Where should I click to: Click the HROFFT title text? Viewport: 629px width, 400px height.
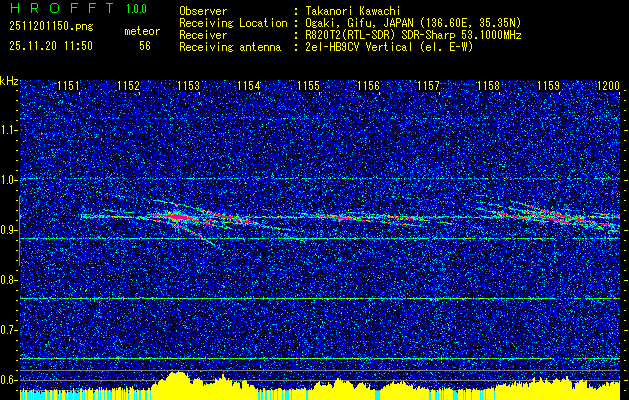tap(61, 8)
